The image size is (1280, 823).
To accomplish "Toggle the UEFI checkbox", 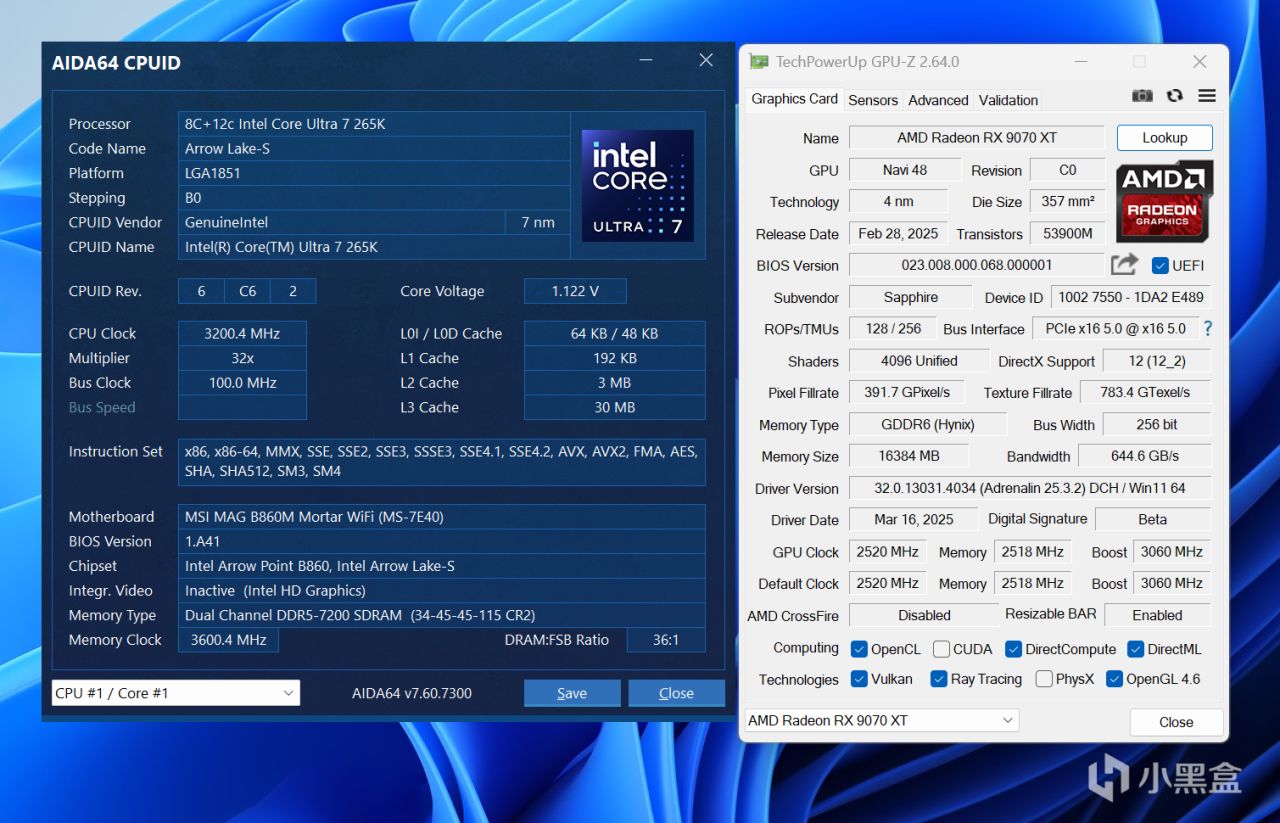I will pyautogui.click(x=1160, y=266).
